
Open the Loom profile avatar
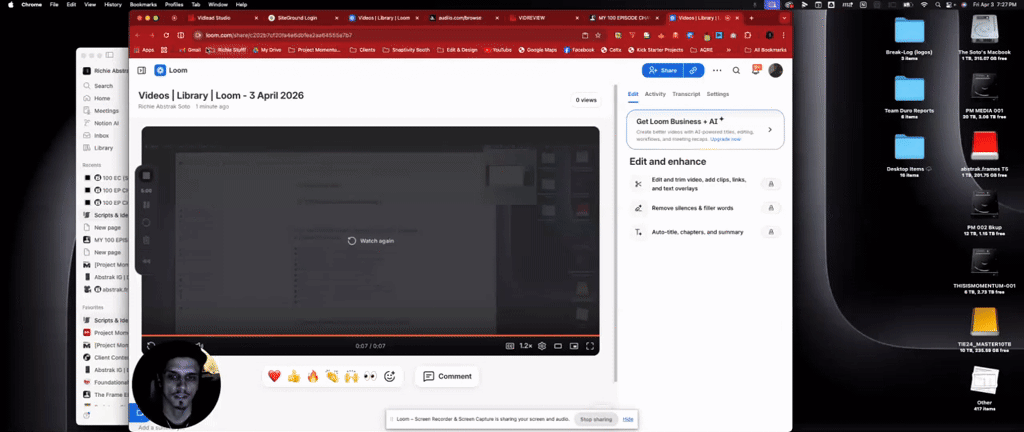click(775, 70)
